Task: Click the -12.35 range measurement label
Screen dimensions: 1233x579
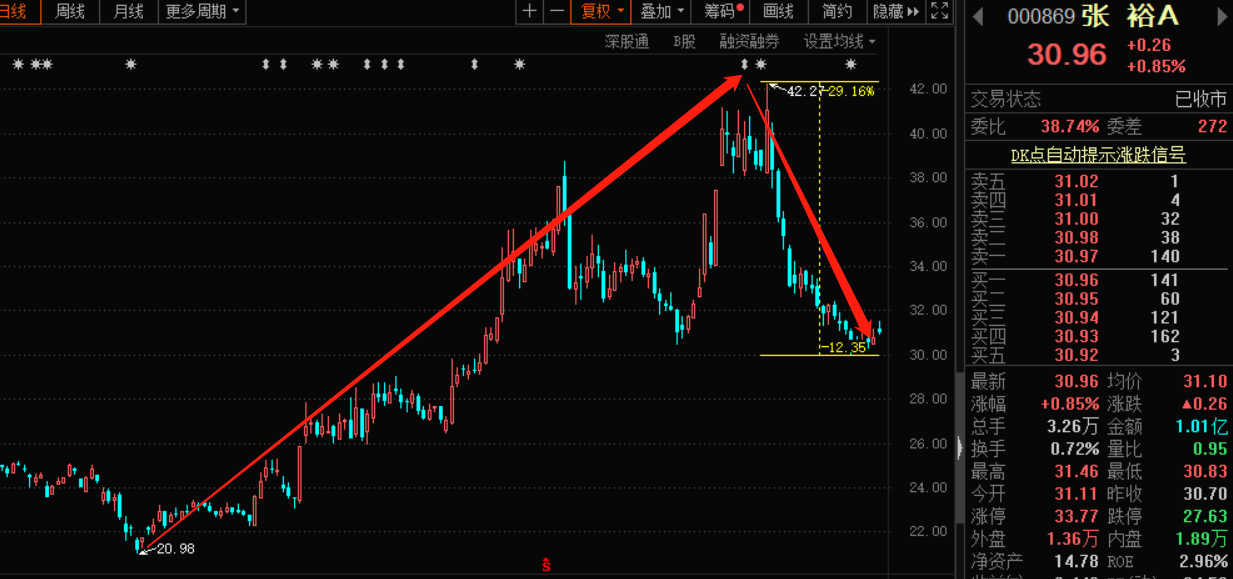Action: coord(842,347)
